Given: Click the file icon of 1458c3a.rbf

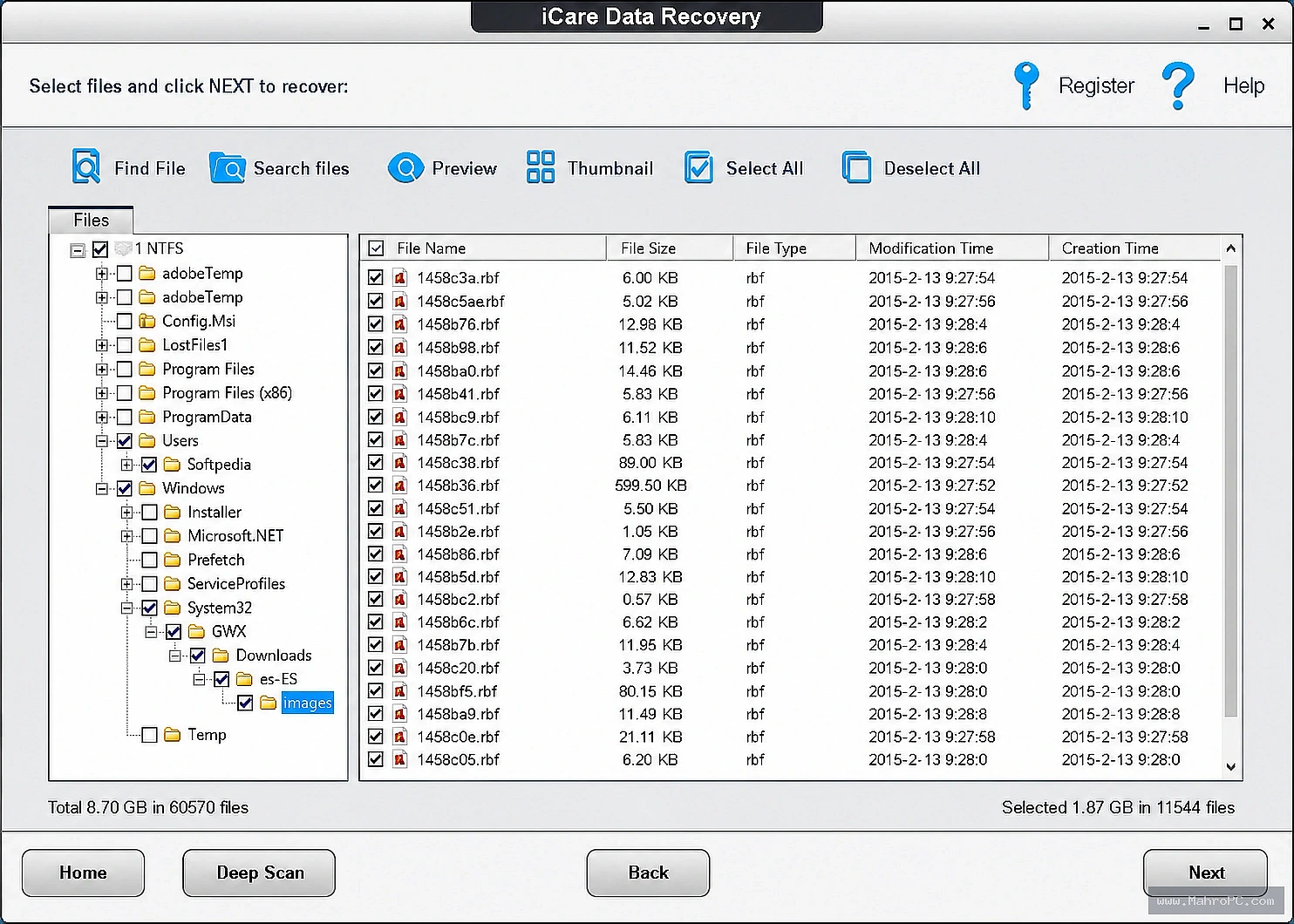Looking at the screenshot, I should pyautogui.click(x=400, y=278).
